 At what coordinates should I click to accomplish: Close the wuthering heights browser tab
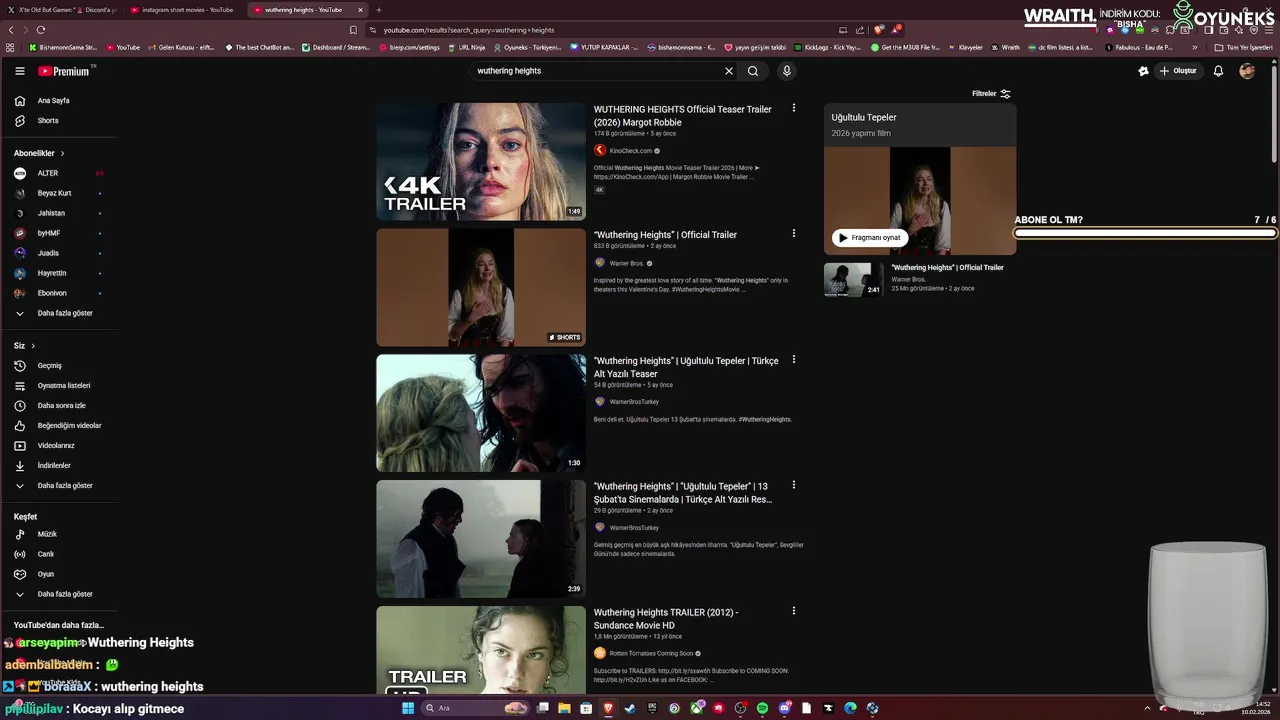pyautogui.click(x=360, y=10)
